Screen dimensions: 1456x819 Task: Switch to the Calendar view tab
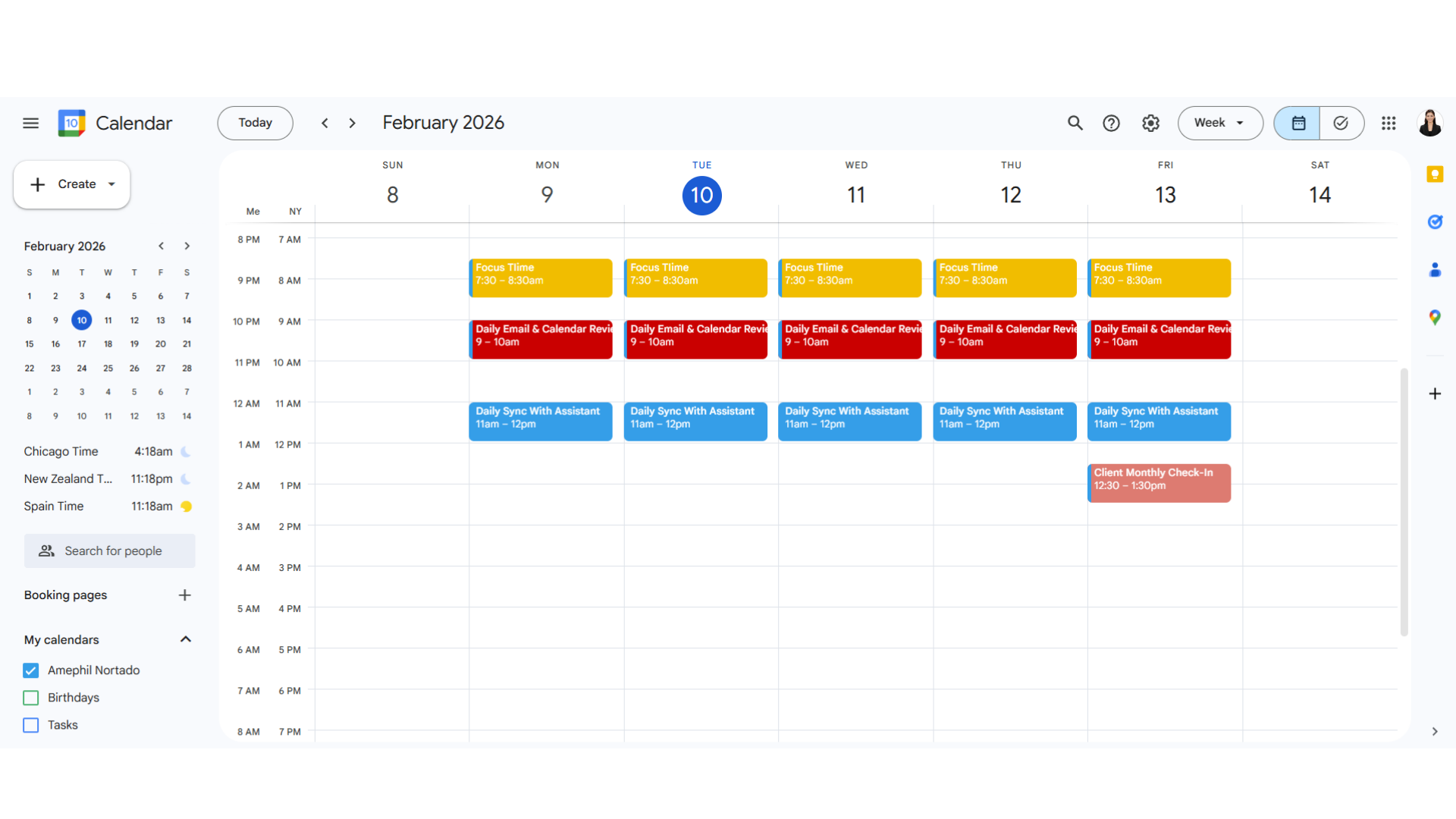tap(1298, 123)
